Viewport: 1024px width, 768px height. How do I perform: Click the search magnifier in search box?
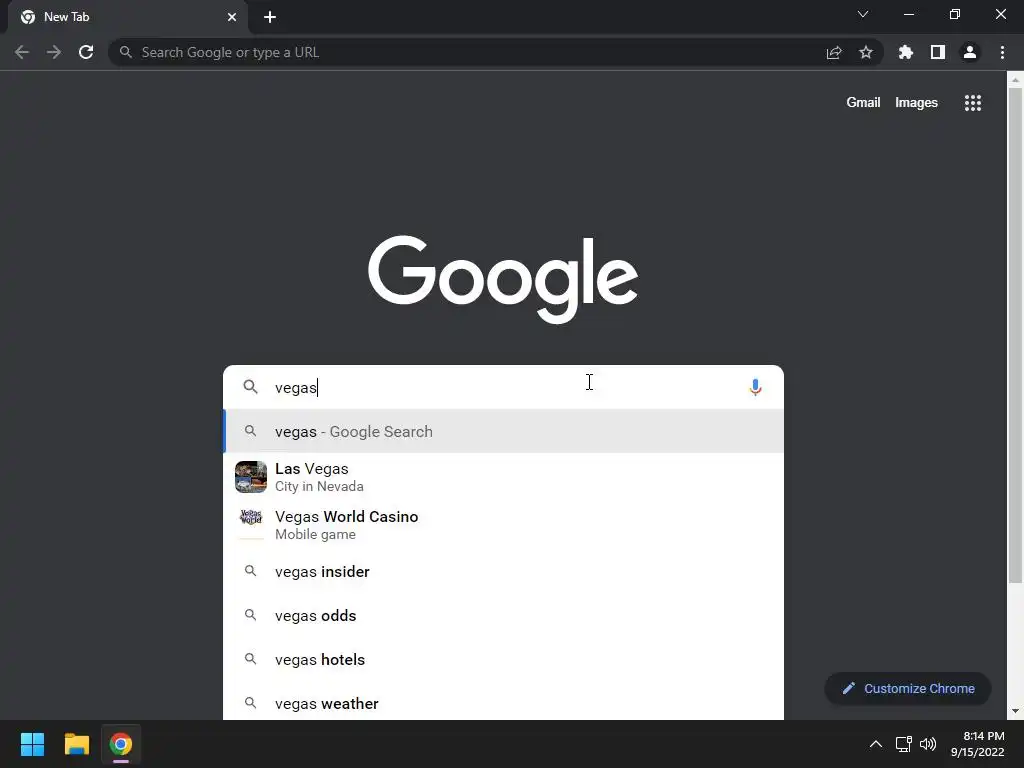click(x=250, y=387)
